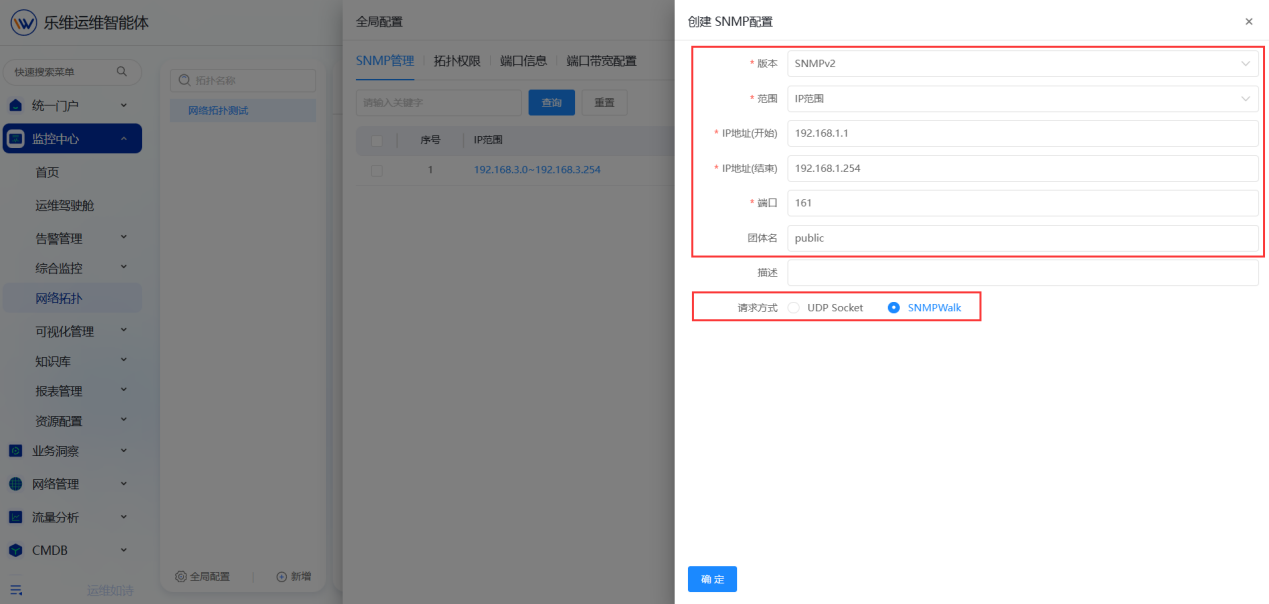Click the IP地址(结束) input field
This screenshot has width=1269, height=604.
(x=1022, y=168)
